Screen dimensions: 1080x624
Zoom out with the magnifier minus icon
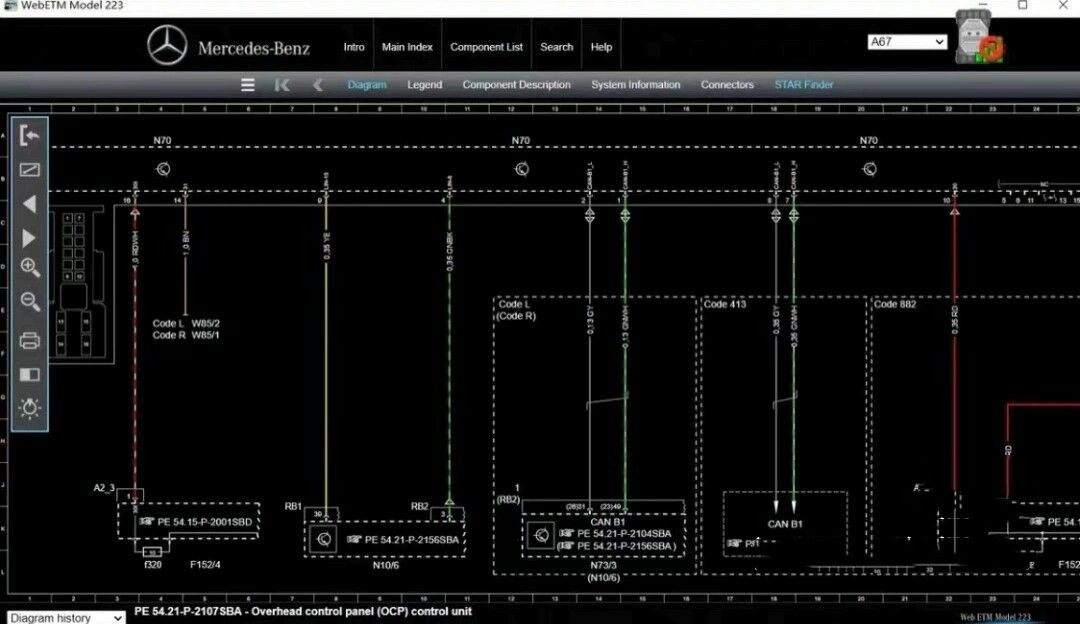[30, 301]
